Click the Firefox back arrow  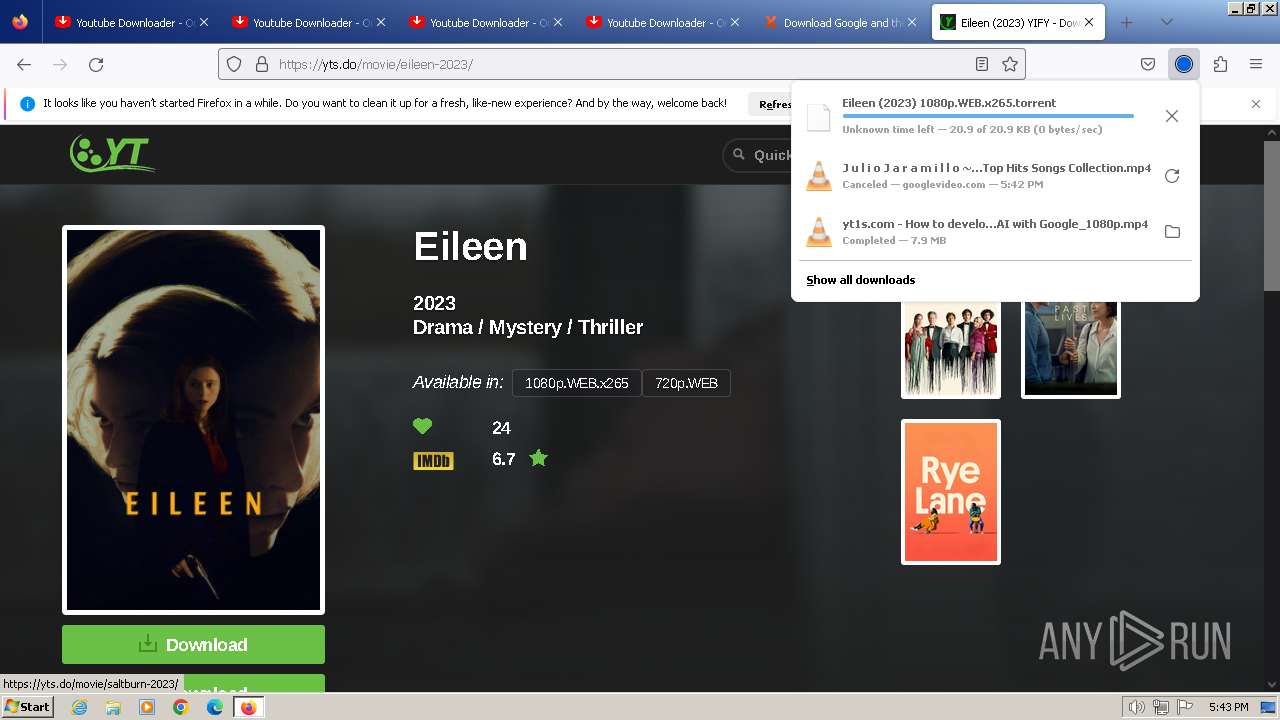(24, 64)
